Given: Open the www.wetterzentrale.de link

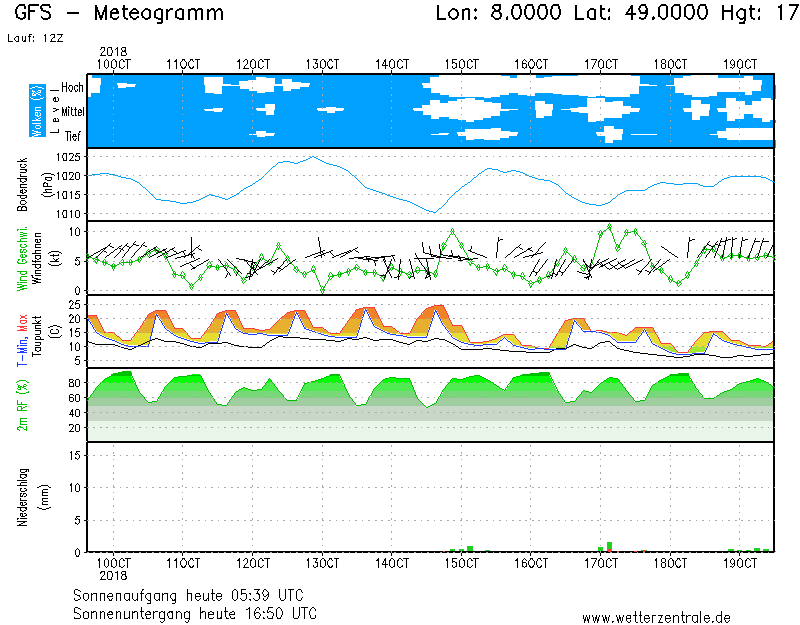Looking at the screenshot, I should (656, 617).
